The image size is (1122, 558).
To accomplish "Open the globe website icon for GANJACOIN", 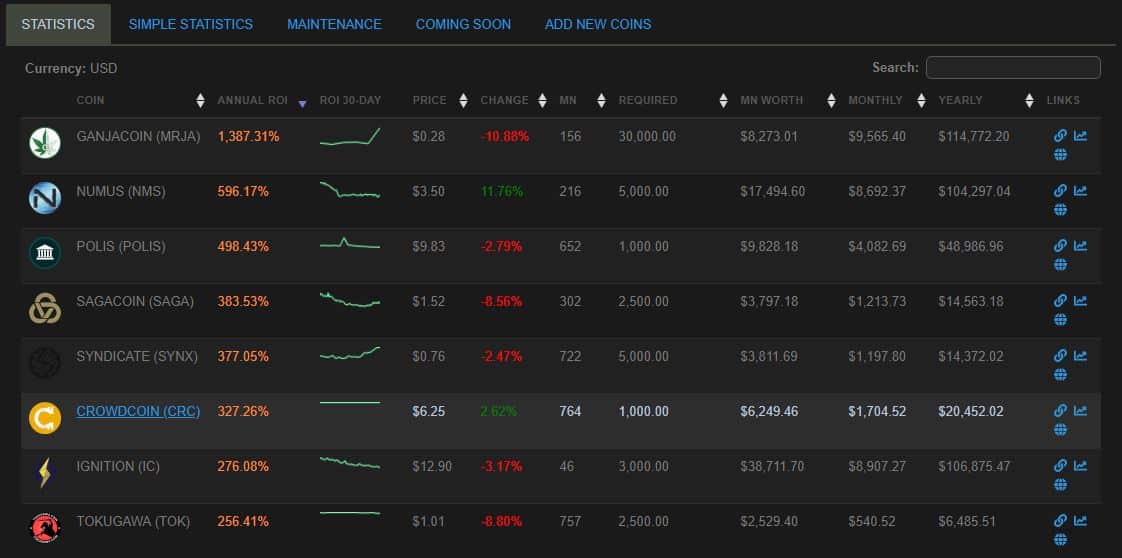I will click(x=1060, y=155).
